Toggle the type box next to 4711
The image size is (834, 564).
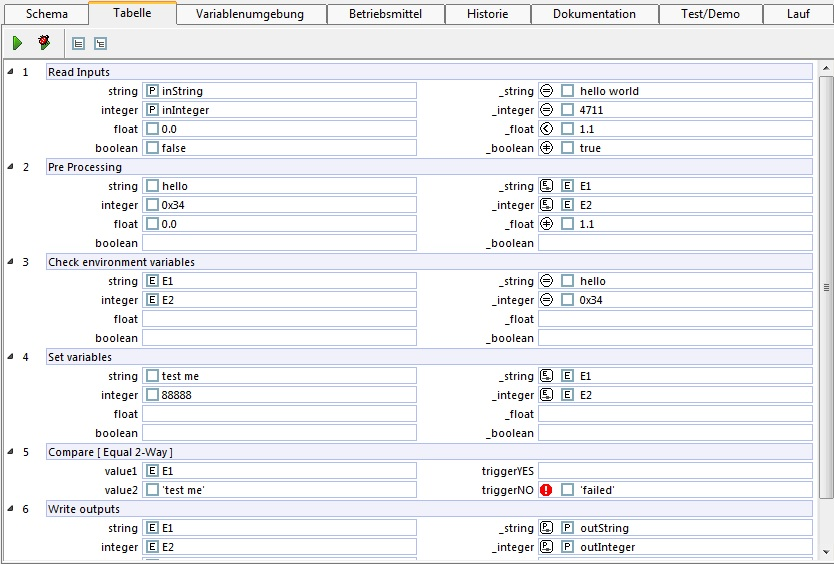pyautogui.click(x=567, y=110)
